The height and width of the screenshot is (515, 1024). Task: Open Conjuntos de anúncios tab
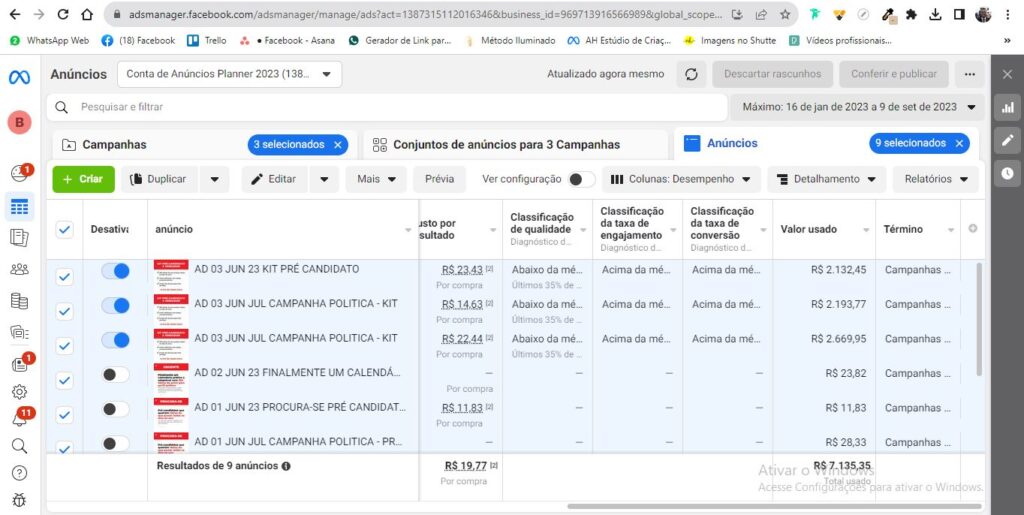(x=506, y=144)
